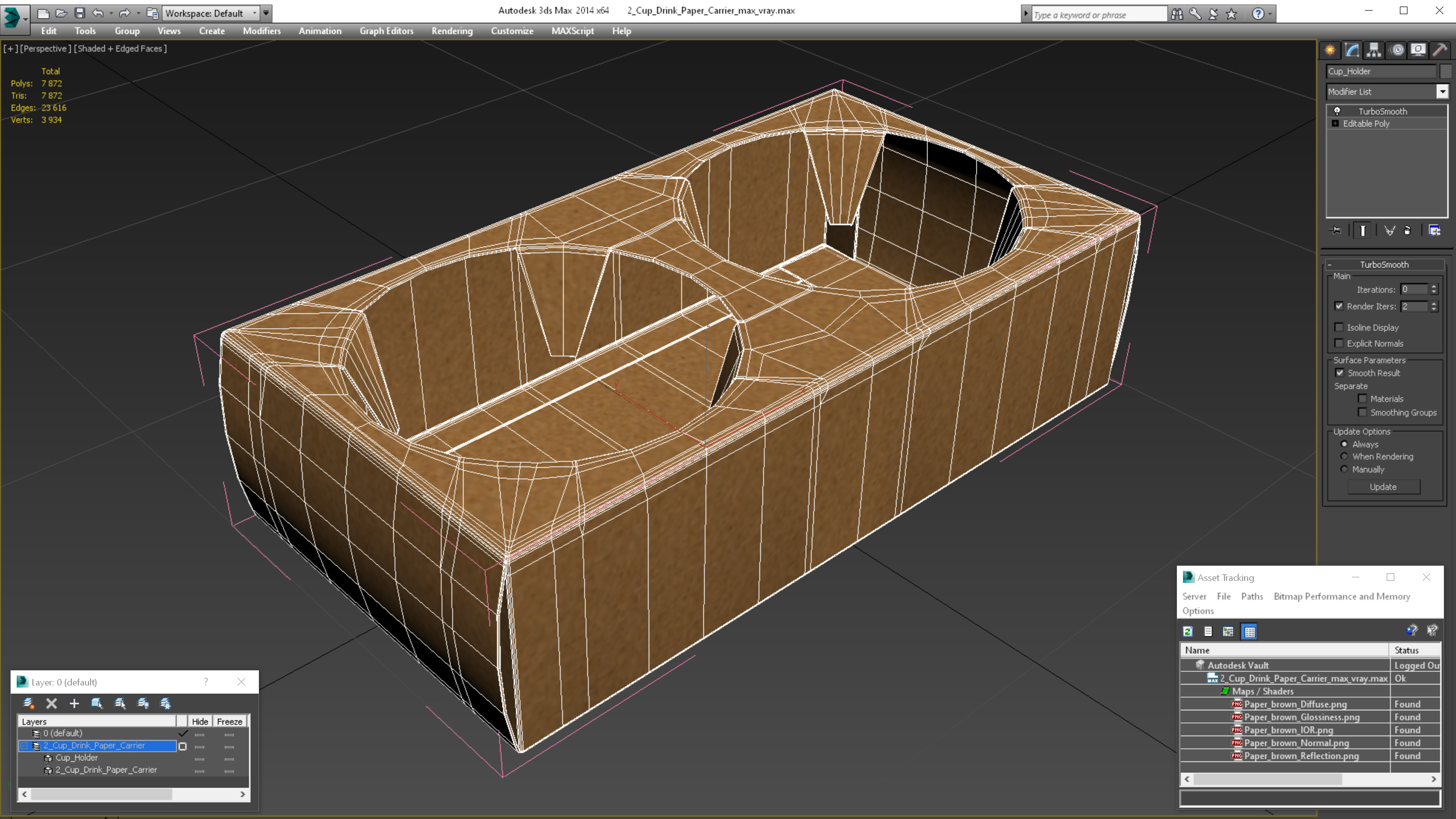Open the quick access toolbar customize arrow
The image size is (1456, 819).
click(x=265, y=13)
